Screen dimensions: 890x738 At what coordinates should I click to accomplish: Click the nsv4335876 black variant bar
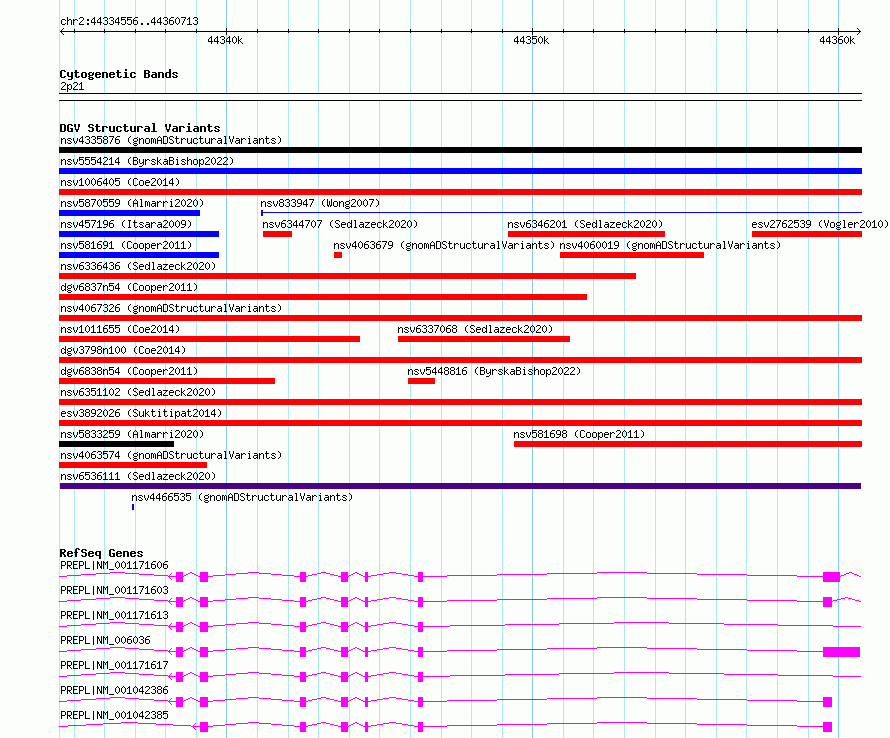pyautogui.click(x=460, y=150)
